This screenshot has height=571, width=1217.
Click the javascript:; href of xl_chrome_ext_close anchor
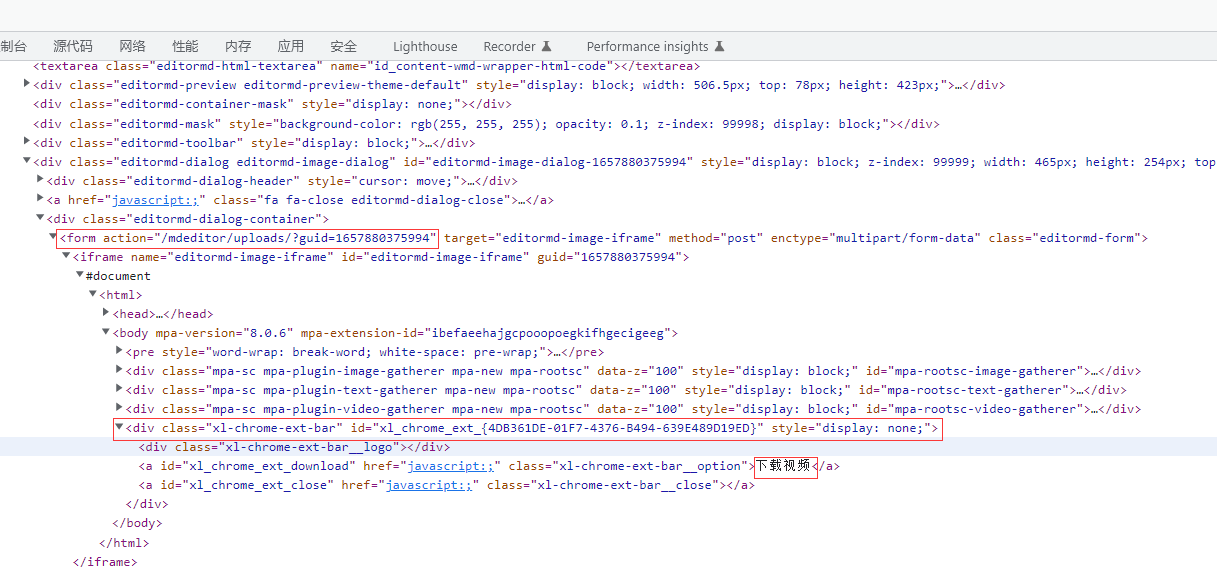click(x=429, y=485)
